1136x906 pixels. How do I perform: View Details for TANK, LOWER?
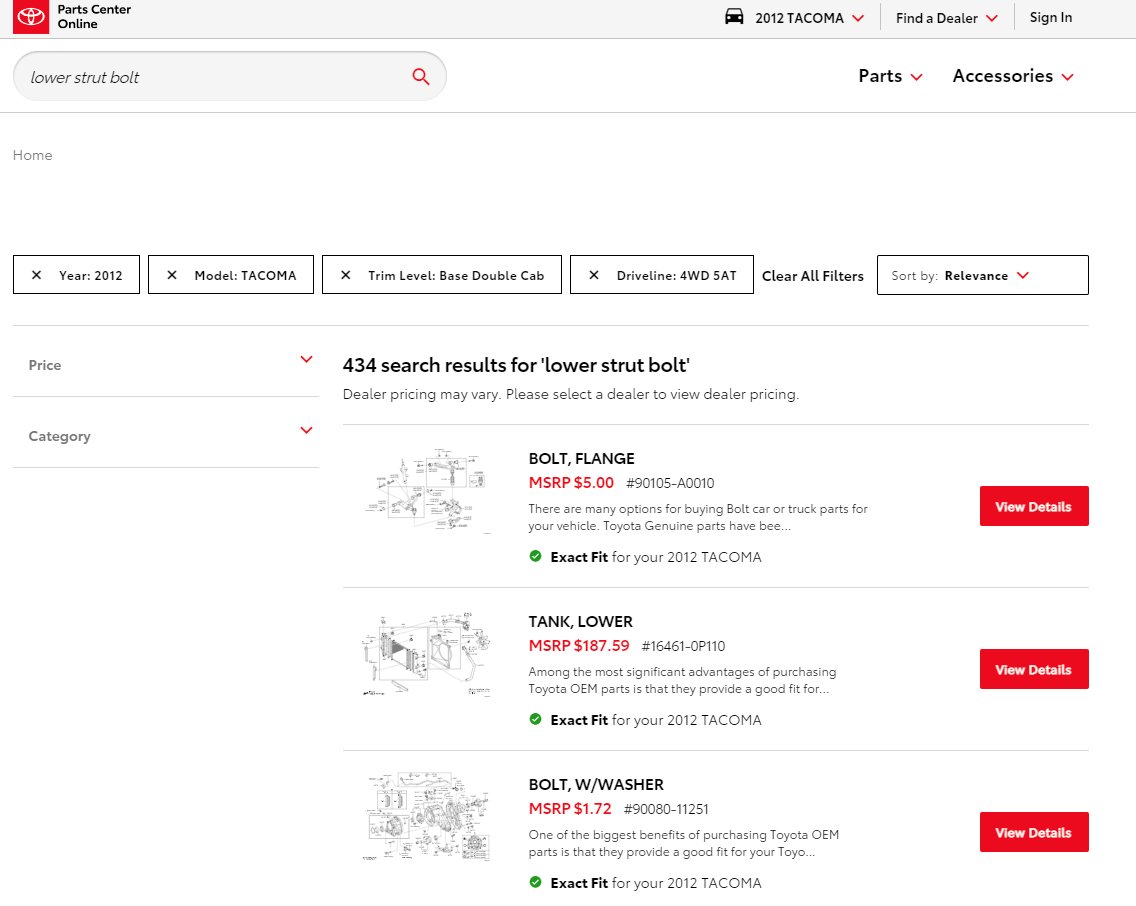click(x=1034, y=669)
